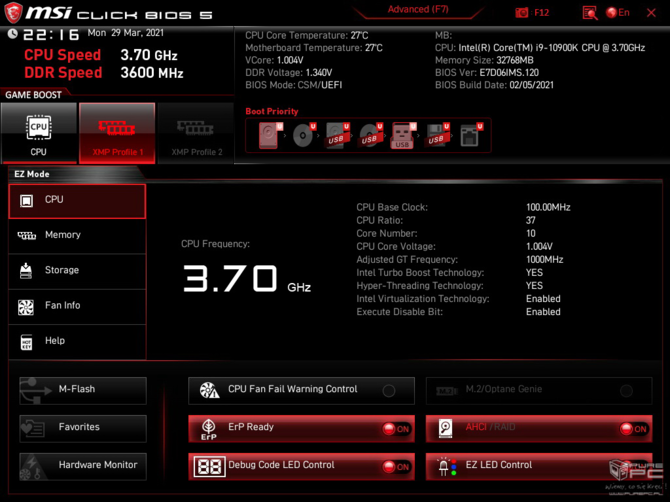This screenshot has width=670, height=502.
Task: Click the GAME BOOST label
Action: coord(33,95)
